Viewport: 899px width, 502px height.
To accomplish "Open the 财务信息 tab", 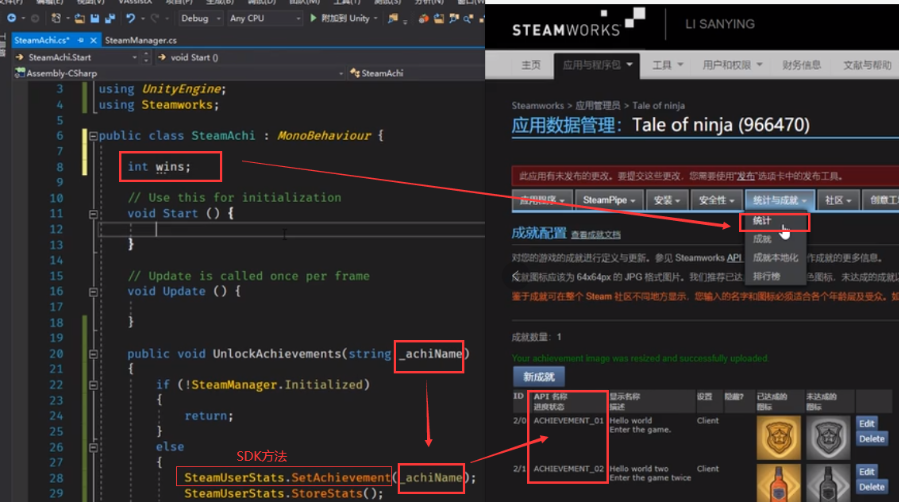I will (802, 65).
